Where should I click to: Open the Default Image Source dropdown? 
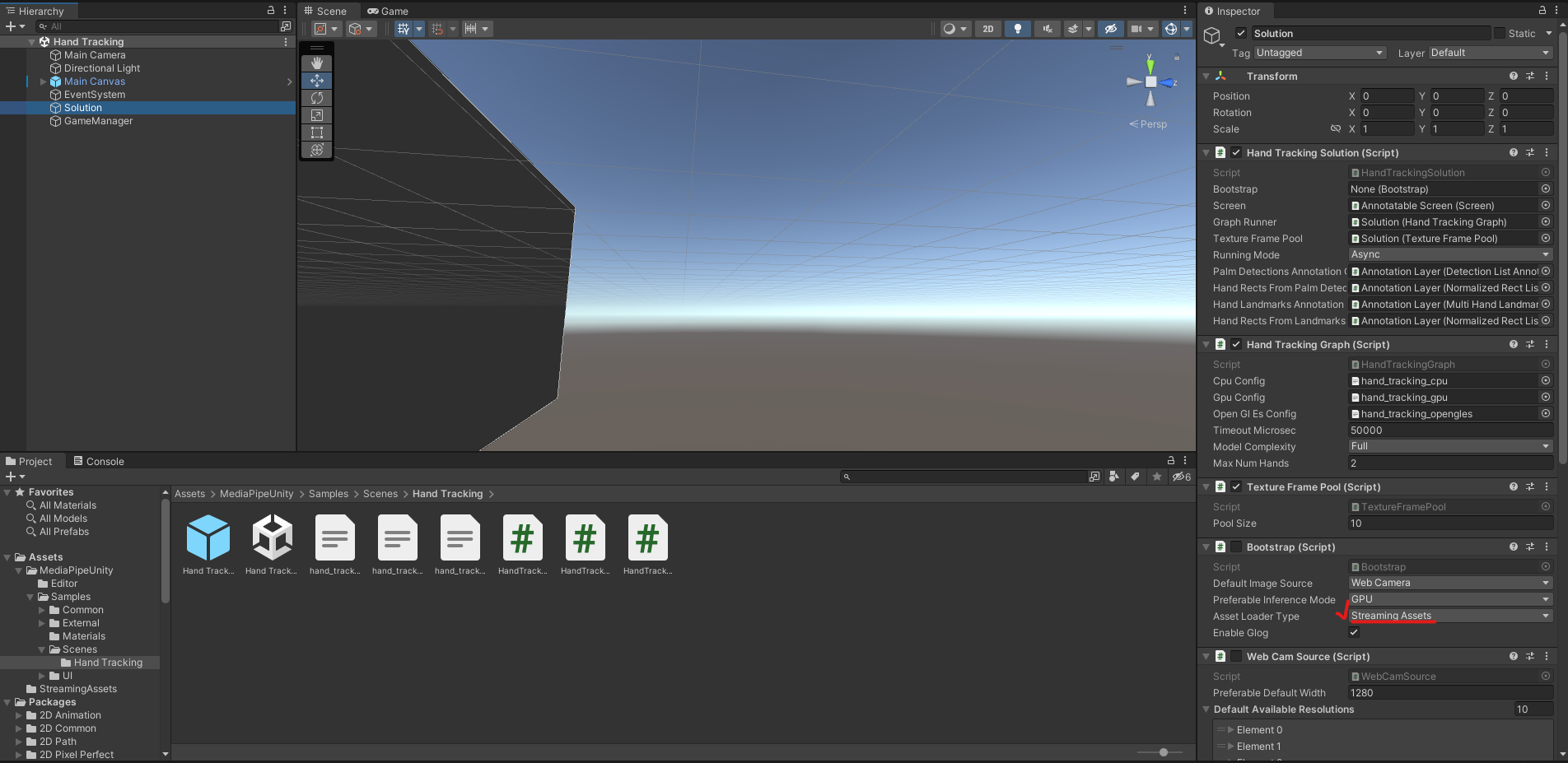[1450, 583]
